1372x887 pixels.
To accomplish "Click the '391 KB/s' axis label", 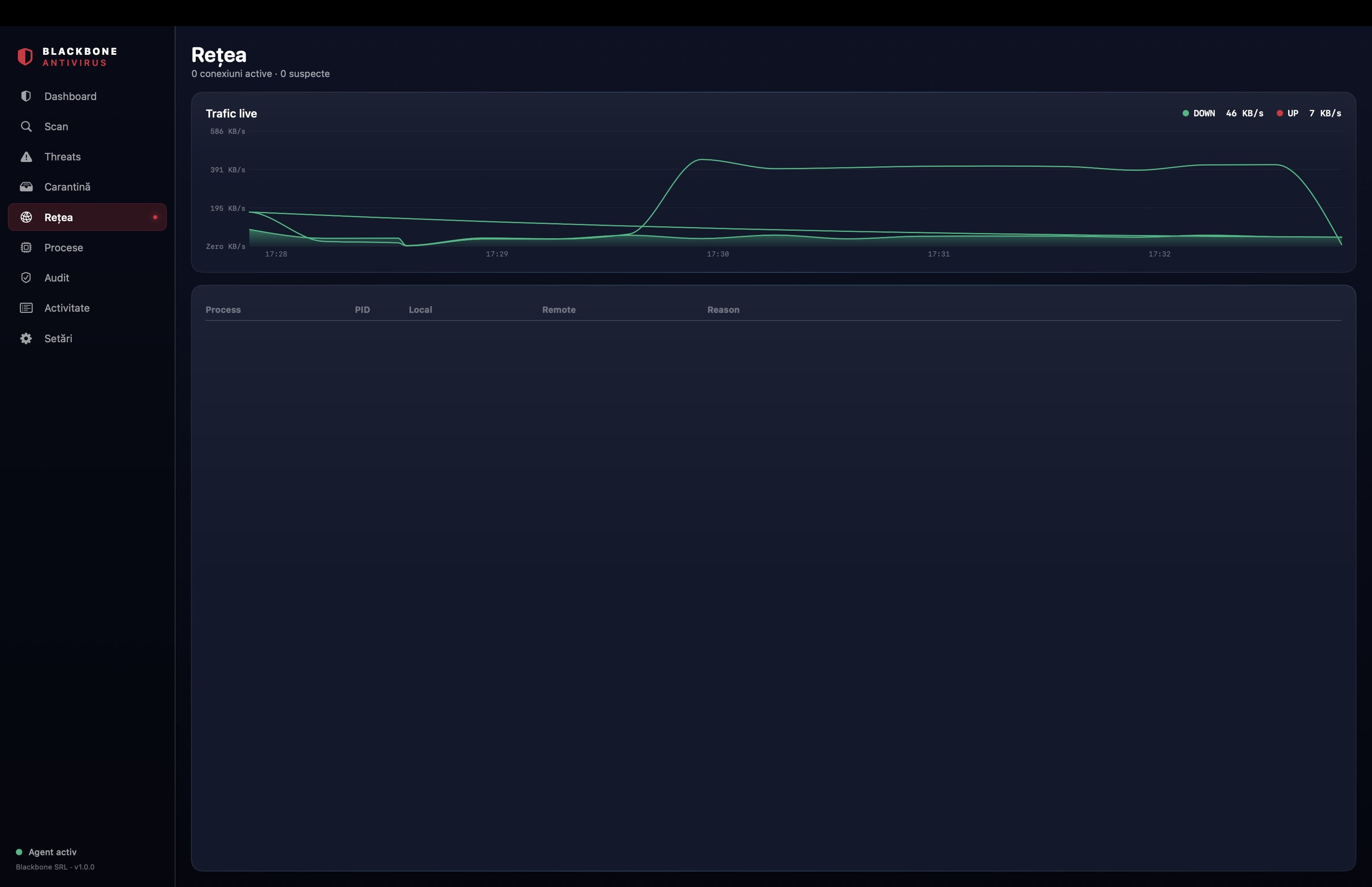I will pyautogui.click(x=227, y=169).
